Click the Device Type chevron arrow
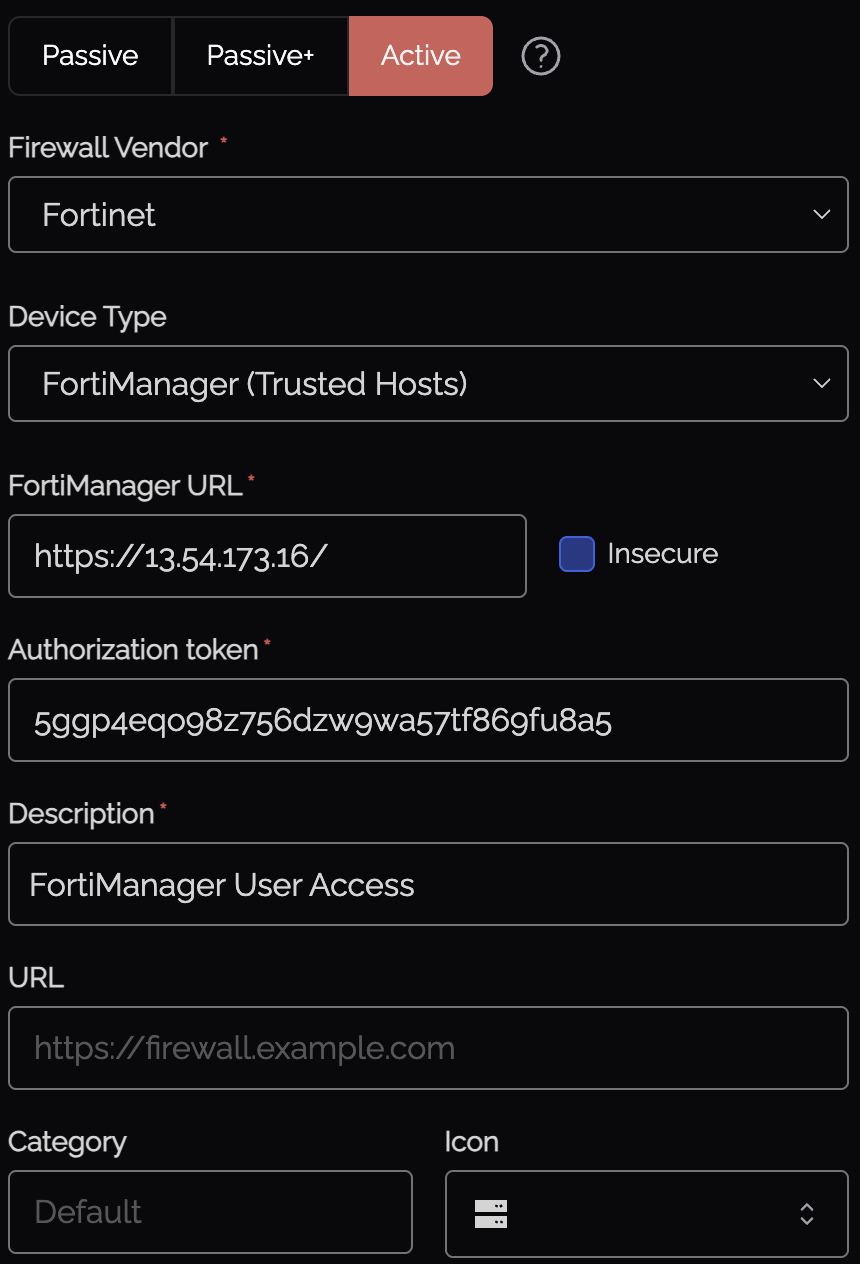 pos(822,384)
